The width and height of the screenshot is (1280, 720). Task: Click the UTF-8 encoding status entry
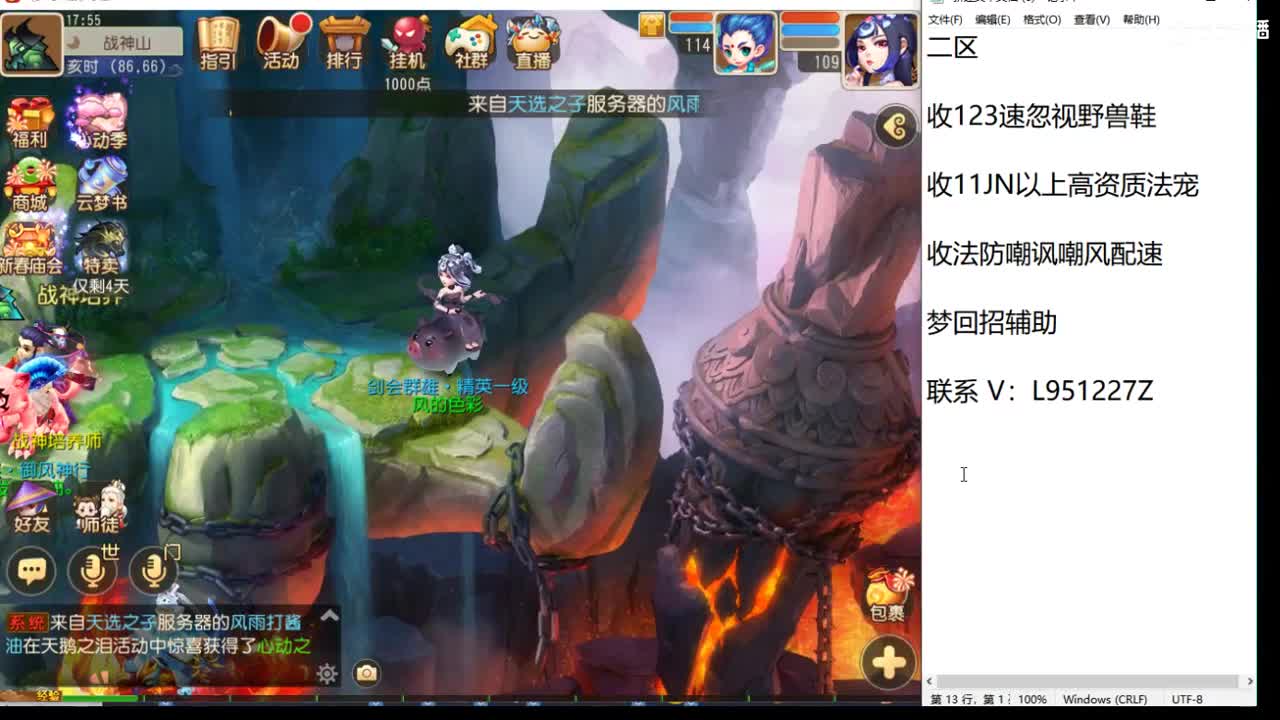tap(1187, 699)
